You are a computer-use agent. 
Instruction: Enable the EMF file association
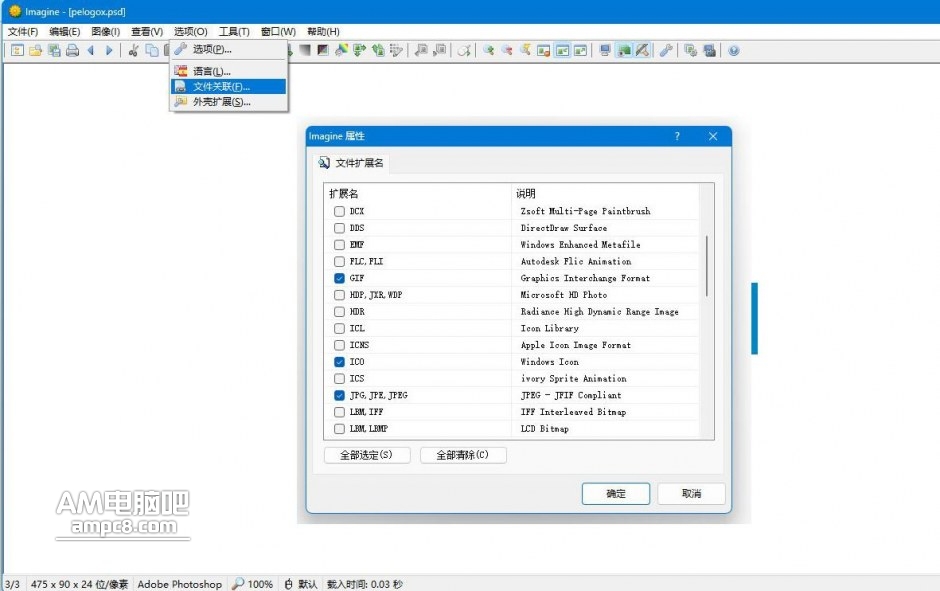point(339,245)
